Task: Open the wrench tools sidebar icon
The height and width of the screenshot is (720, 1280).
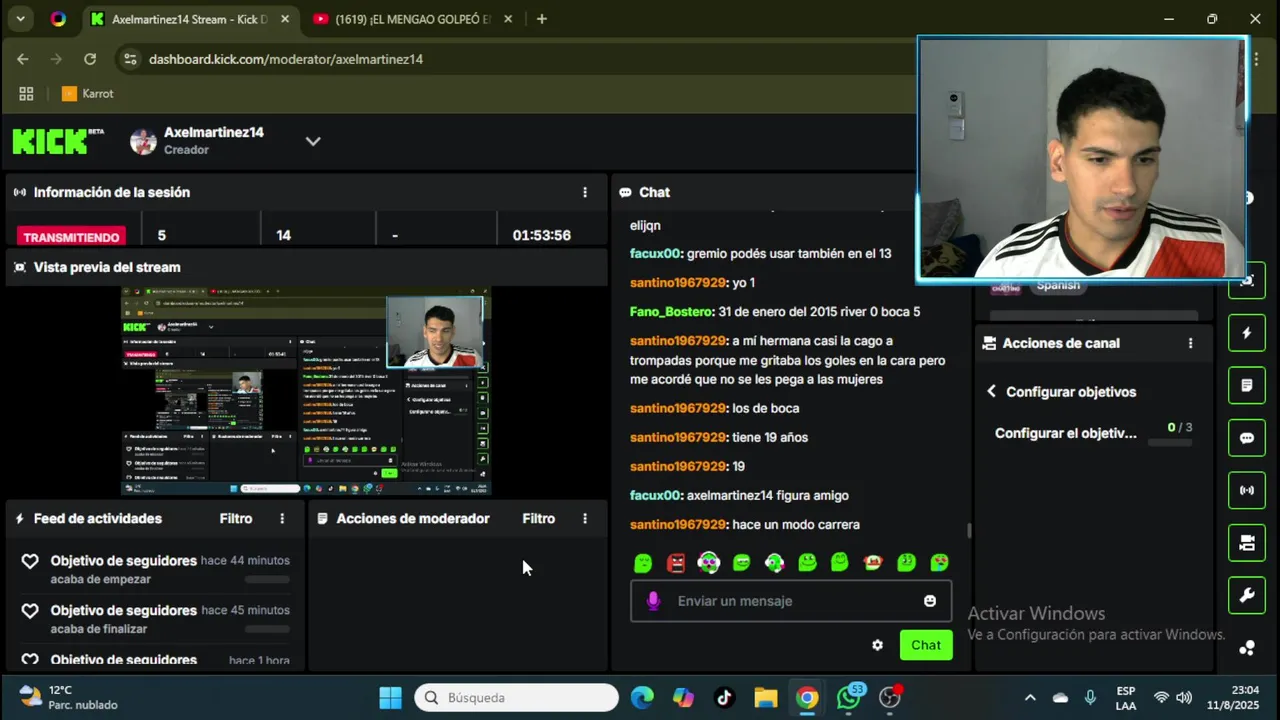Action: pos(1246,596)
